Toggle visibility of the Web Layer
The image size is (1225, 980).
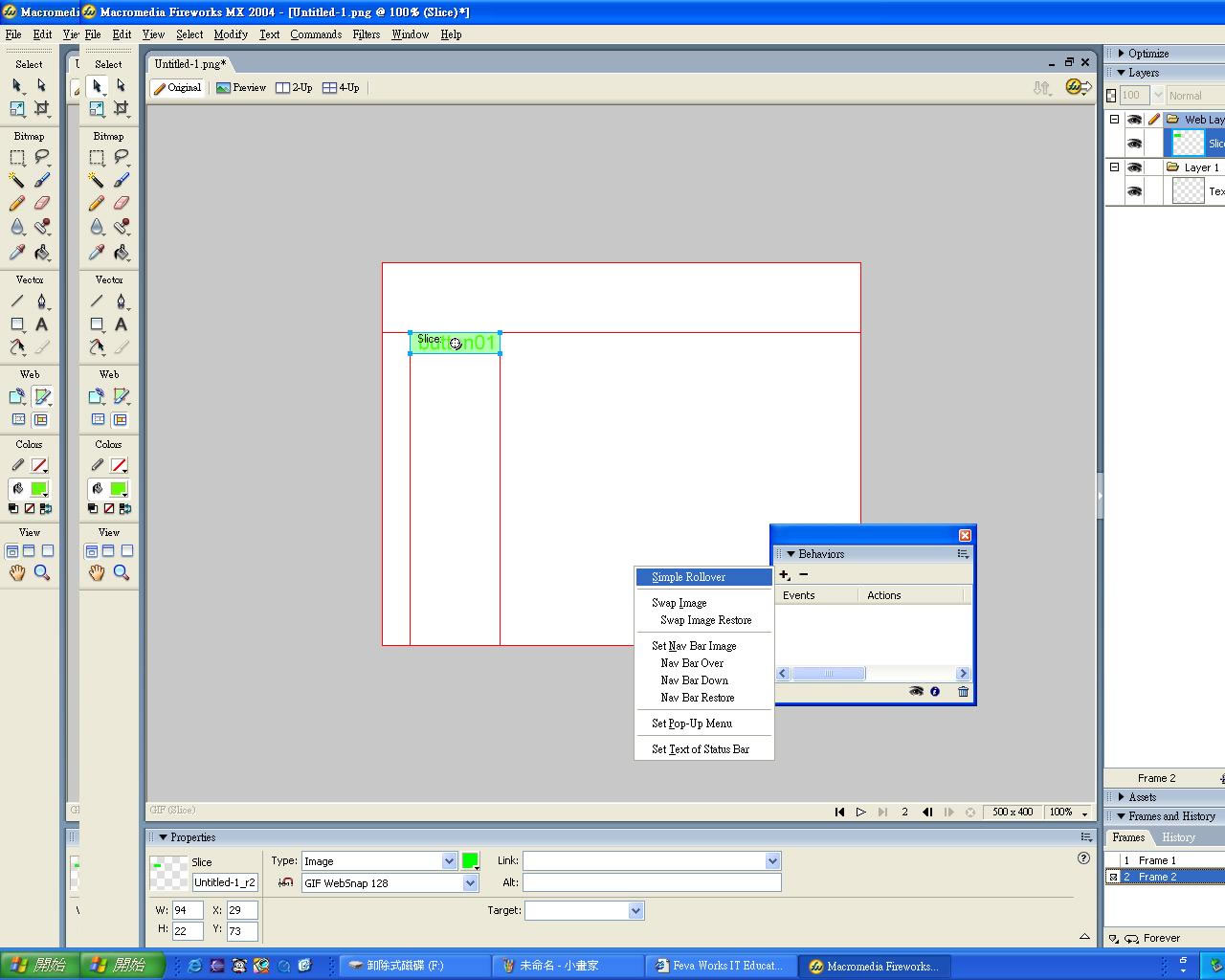1134,120
